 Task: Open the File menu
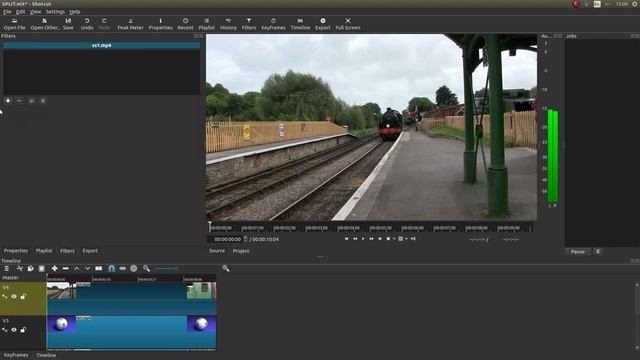[7, 12]
